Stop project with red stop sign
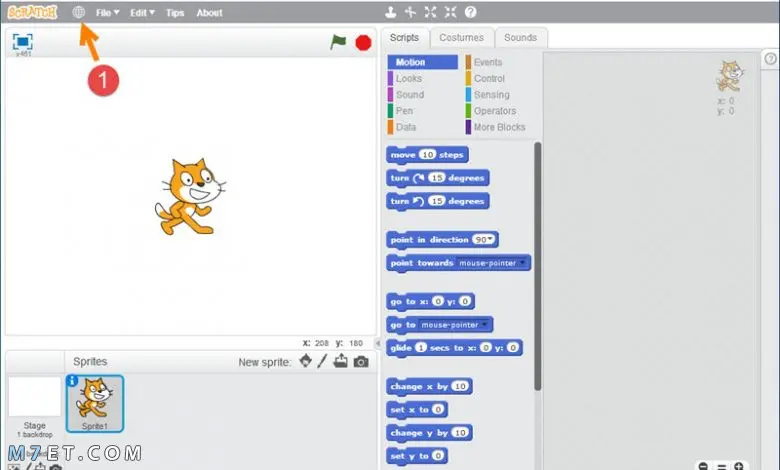The image size is (780, 470). 363,43
